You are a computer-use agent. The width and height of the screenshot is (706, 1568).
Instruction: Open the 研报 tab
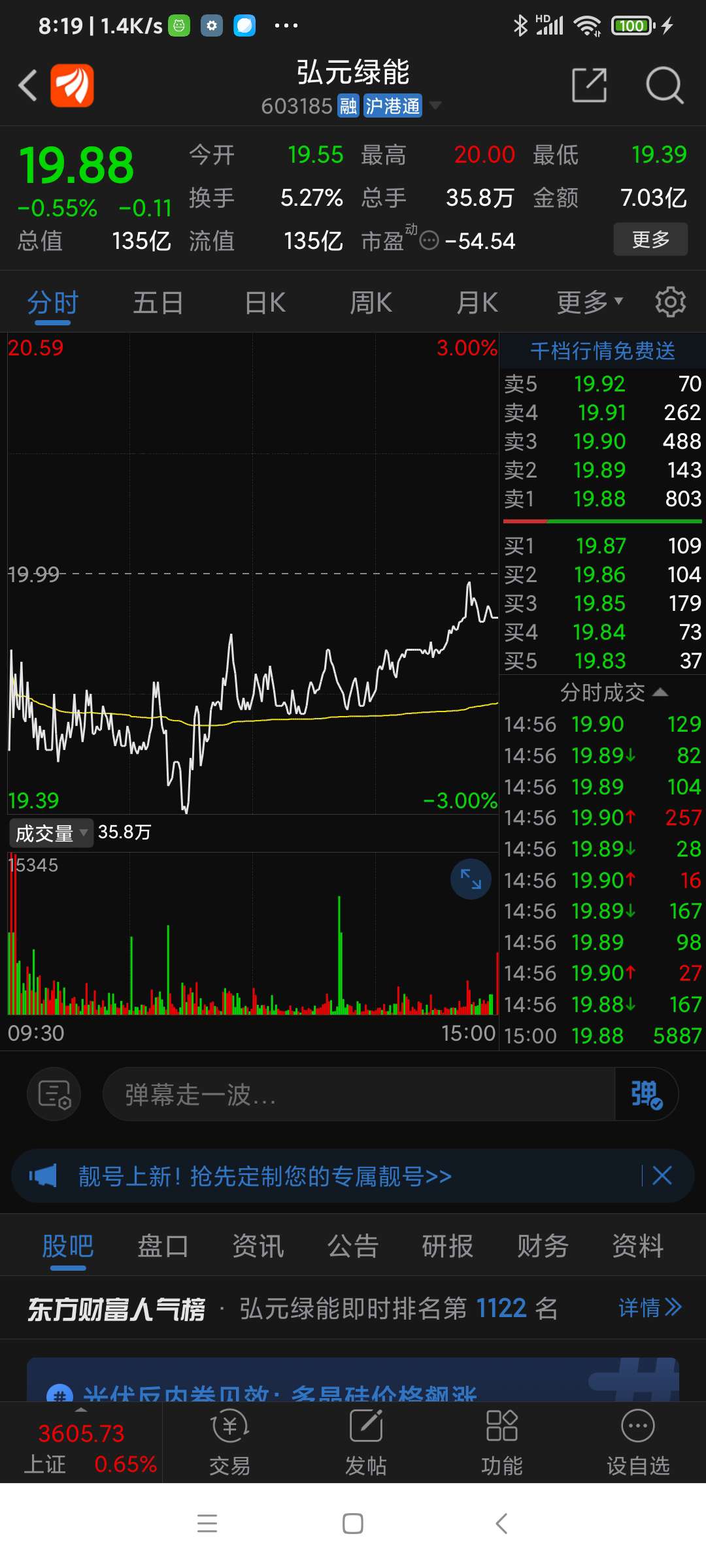(x=448, y=1246)
